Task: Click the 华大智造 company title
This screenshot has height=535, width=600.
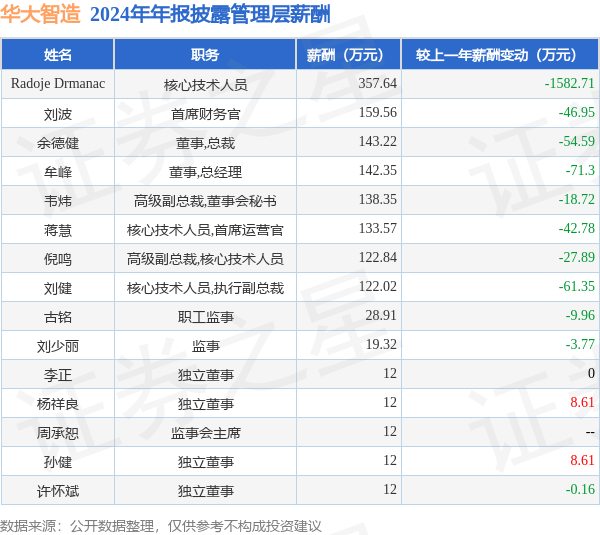Action: coord(40,14)
